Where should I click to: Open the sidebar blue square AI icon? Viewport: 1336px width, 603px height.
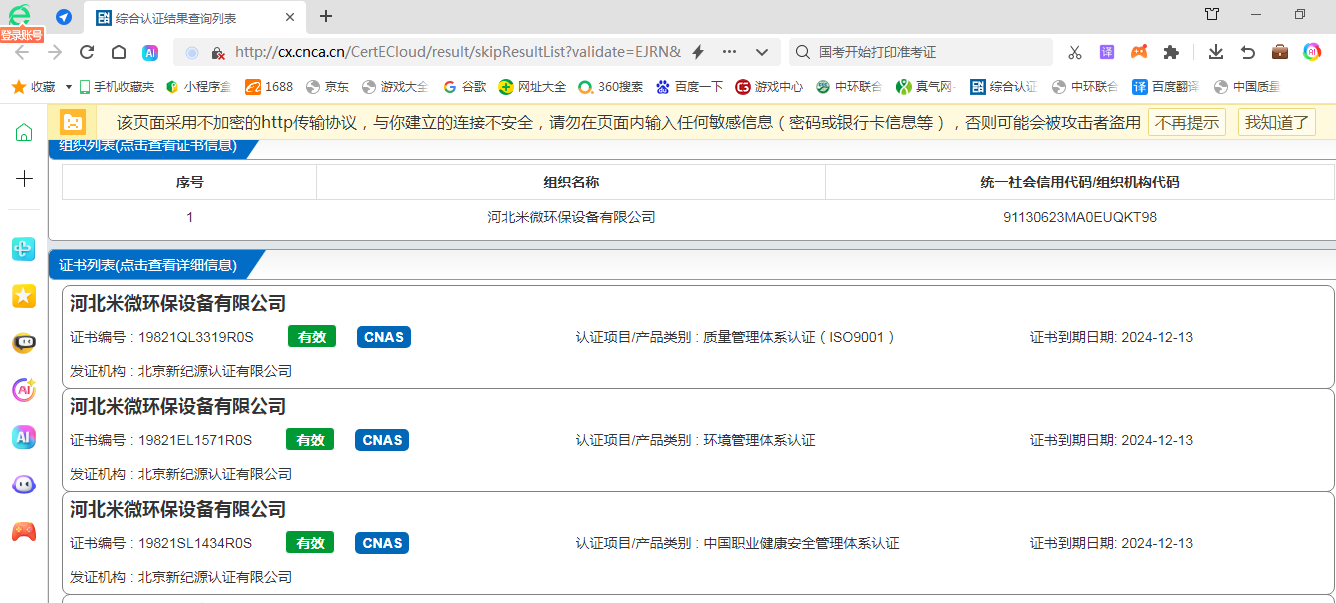click(24, 437)
